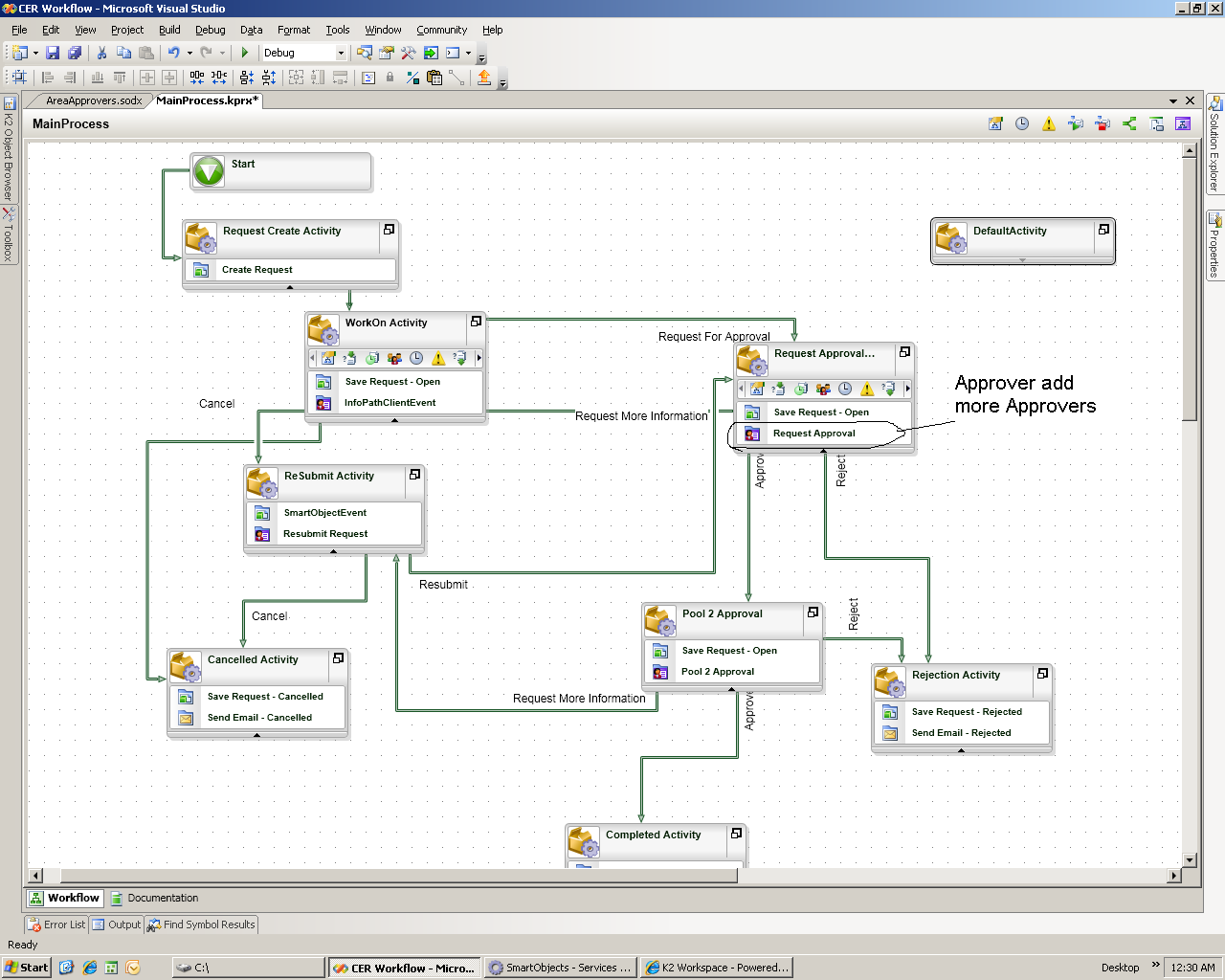
Task: Open the Format menu
Action: coord(294,30)
